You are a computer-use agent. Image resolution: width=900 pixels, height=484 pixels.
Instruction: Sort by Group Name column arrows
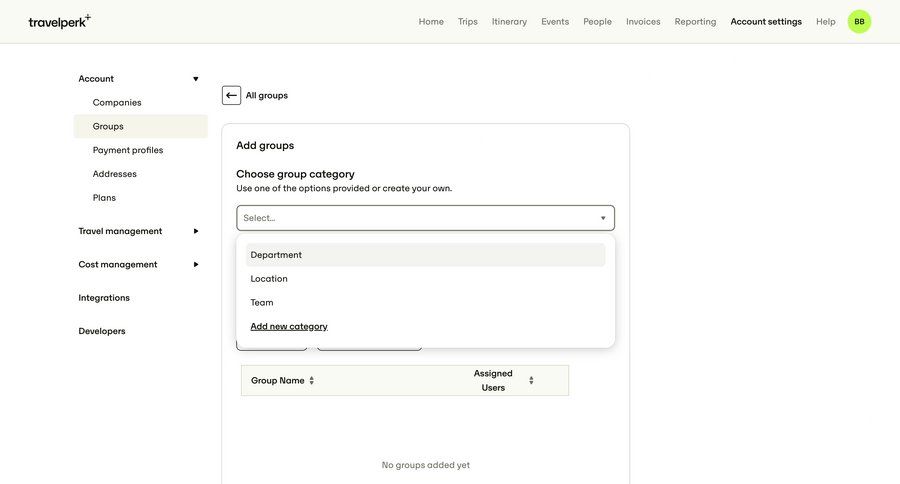[x=312, y=380]
